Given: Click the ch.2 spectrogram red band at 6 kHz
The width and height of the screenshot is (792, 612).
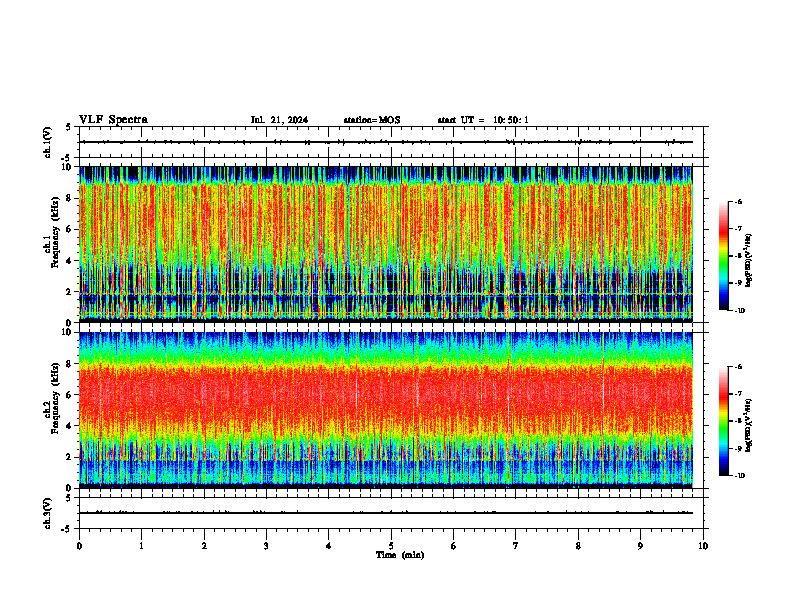Looking at the screenshot, I should pos(386,394).
